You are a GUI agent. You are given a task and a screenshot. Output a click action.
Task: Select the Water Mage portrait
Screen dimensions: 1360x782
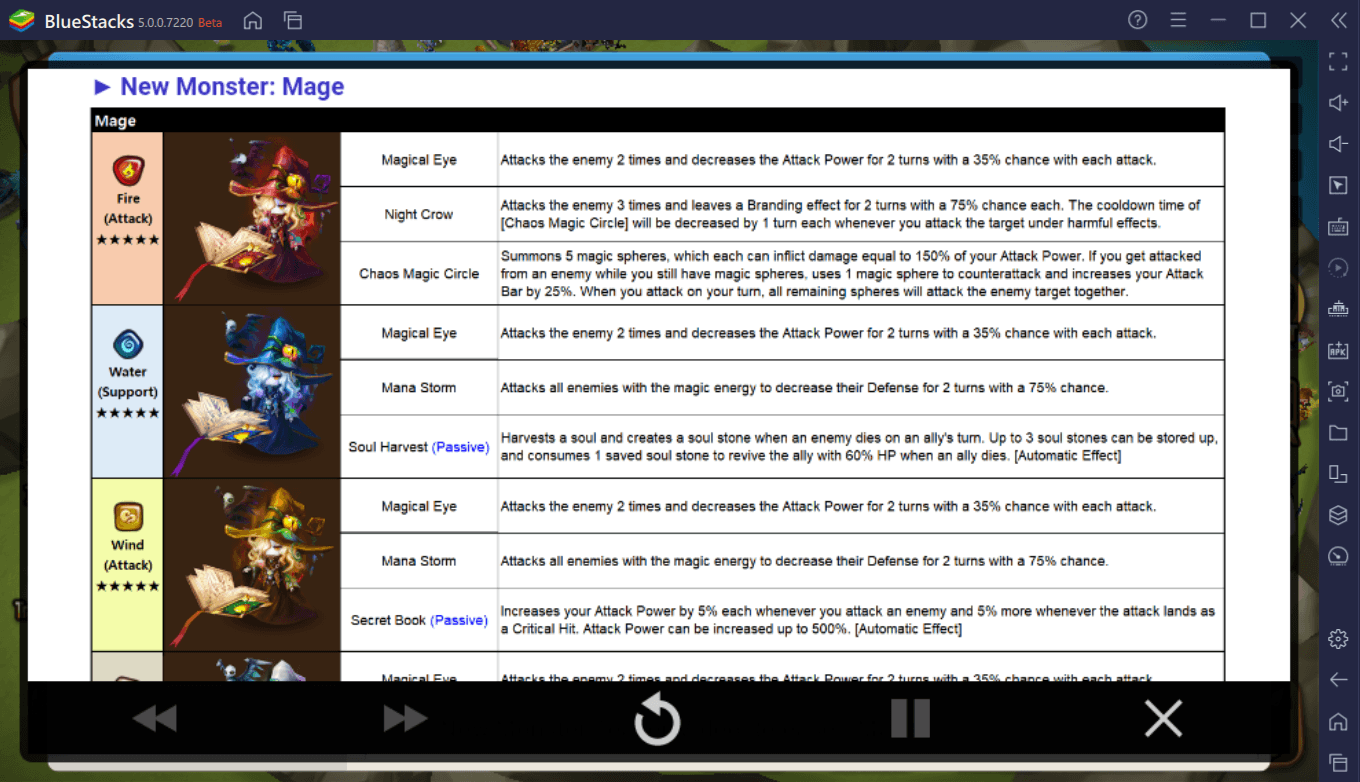[252, 392]
